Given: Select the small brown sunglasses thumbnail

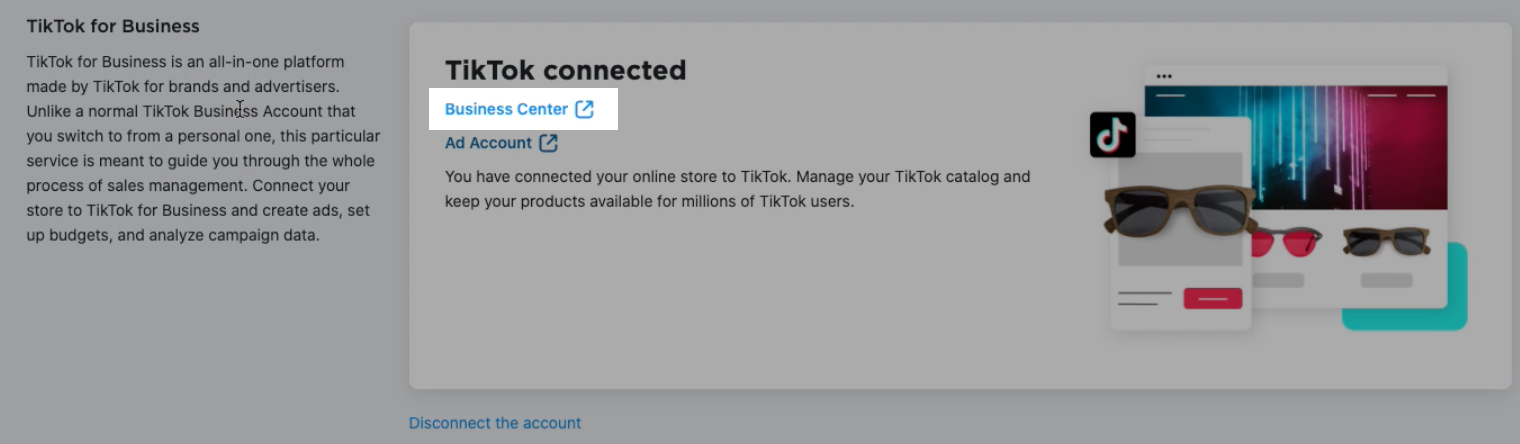Looking at the screenshot, I should tap(1386, 241).
